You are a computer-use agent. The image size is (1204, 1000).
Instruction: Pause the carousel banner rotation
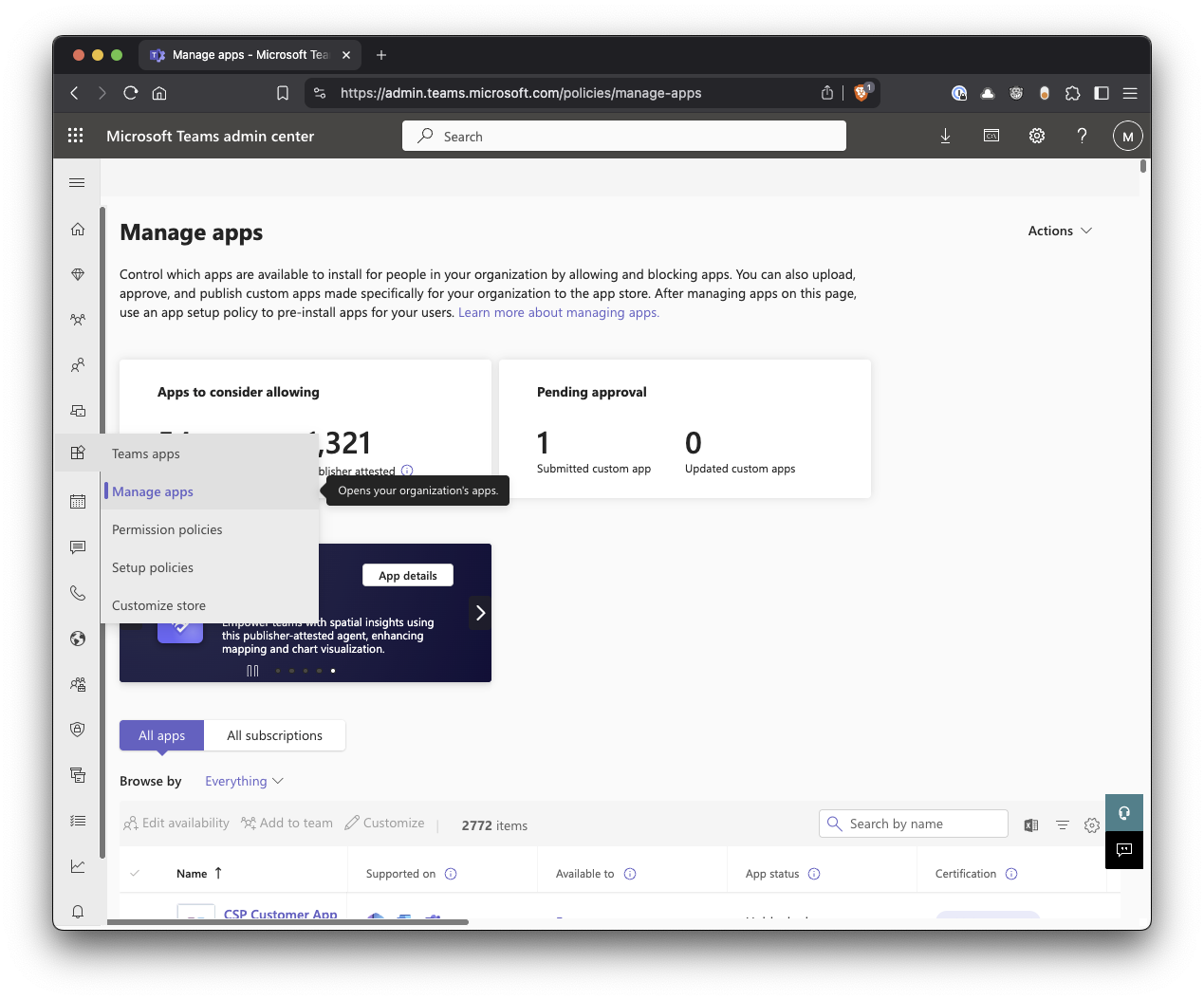[252, 671]
